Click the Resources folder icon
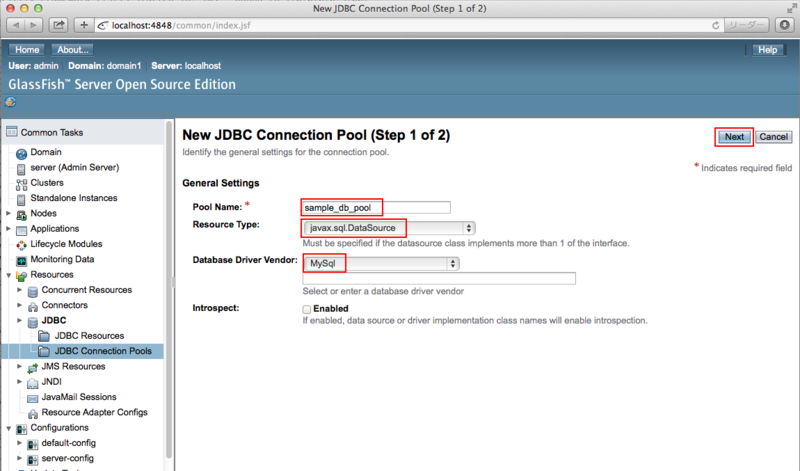The image size is (800, 471). (21, 276)
